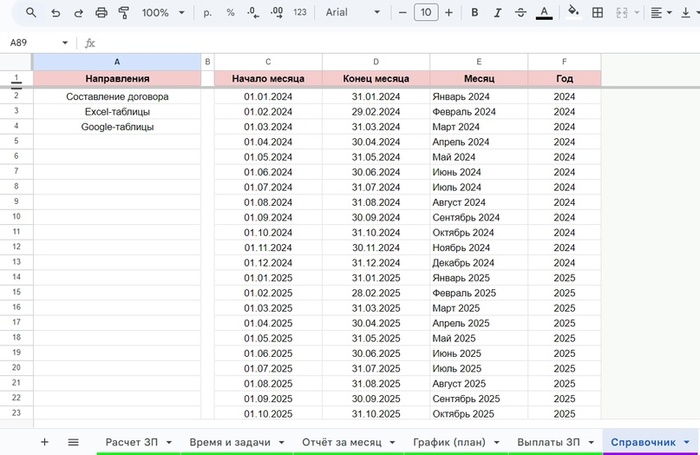
Task: Toggle strikethrough formatting
Action: click(x=520, y=13)
